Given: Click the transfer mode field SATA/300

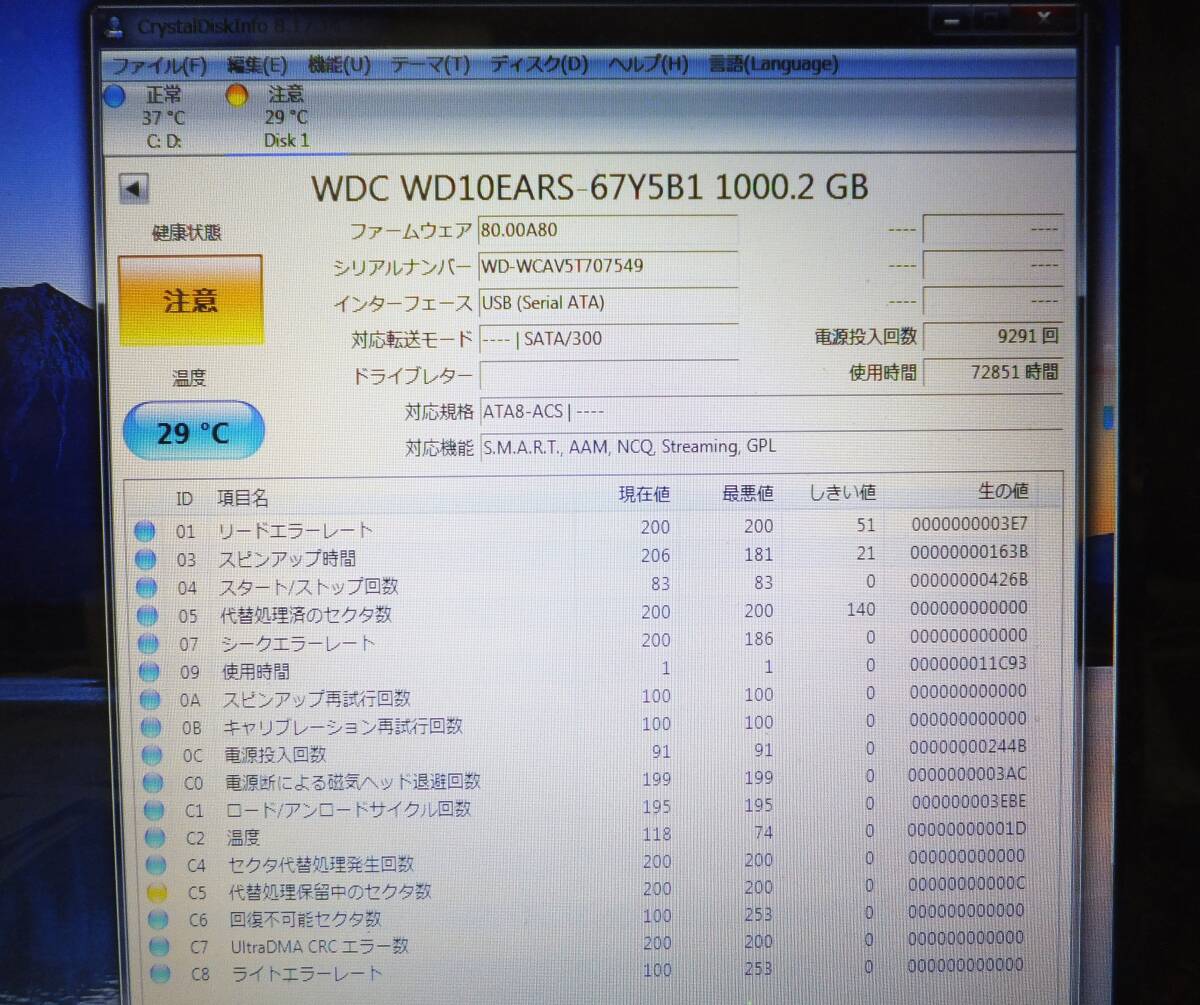Looking at the screenshot, I should (608, 338).
